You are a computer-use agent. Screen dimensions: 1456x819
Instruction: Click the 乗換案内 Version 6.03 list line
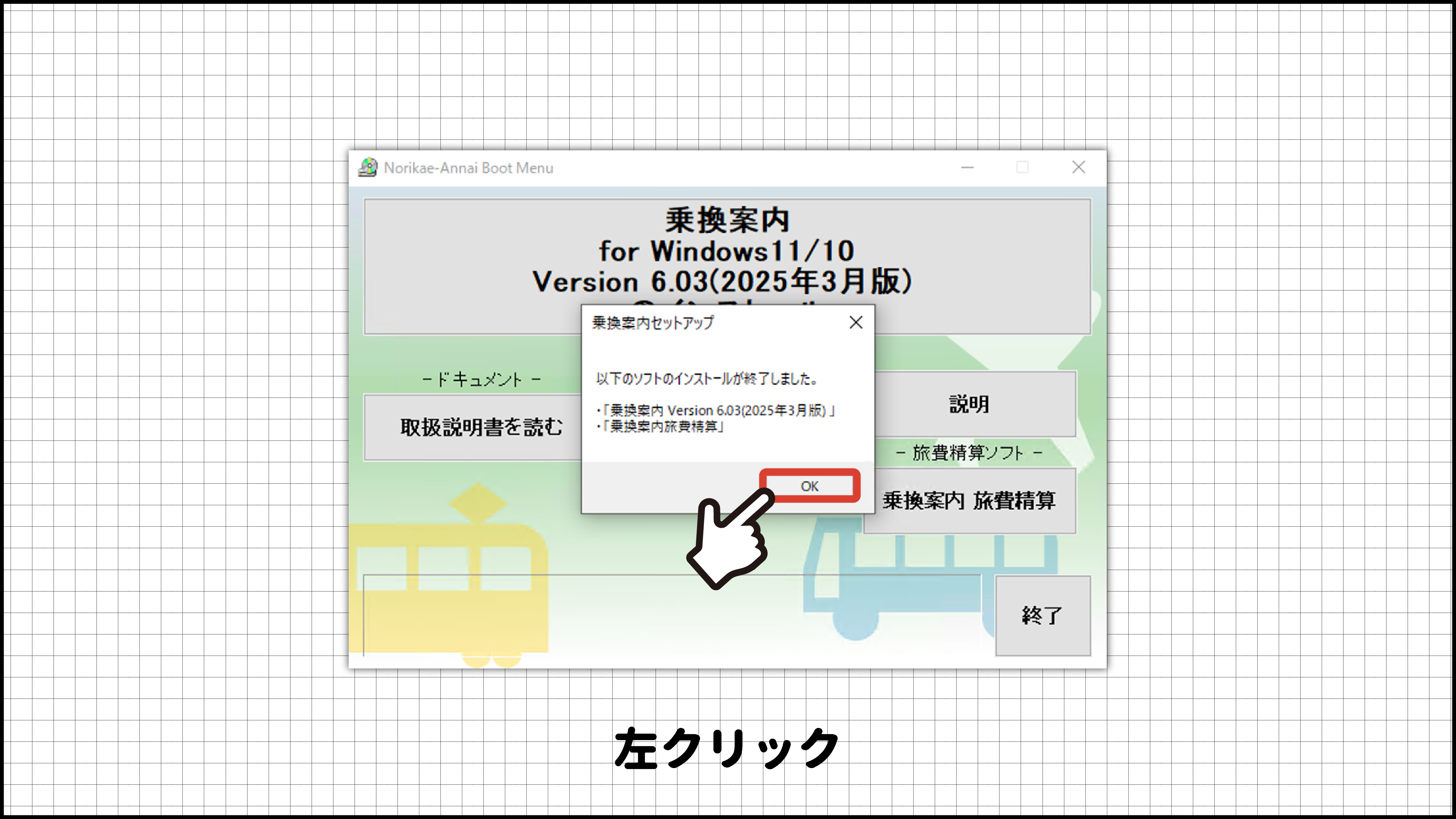pyautogui.click(x=718, y=410)
